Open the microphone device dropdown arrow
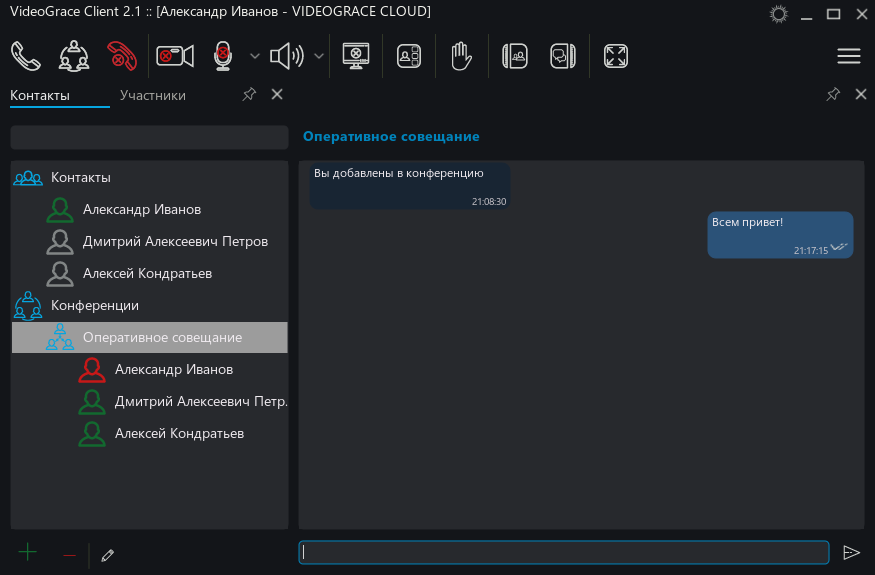 click(x=254, y=56)
